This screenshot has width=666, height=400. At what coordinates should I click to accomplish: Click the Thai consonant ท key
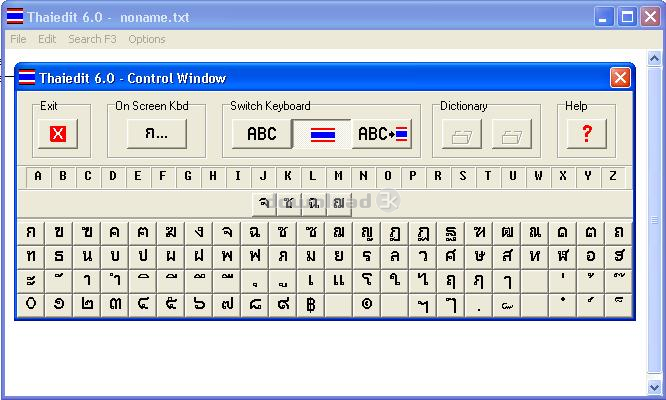coord(31,256)
